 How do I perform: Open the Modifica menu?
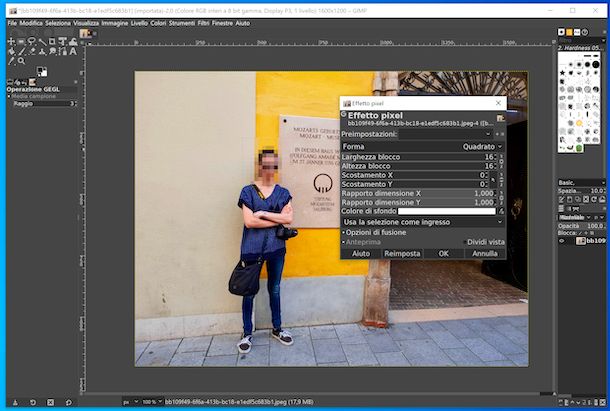[31, 23]
